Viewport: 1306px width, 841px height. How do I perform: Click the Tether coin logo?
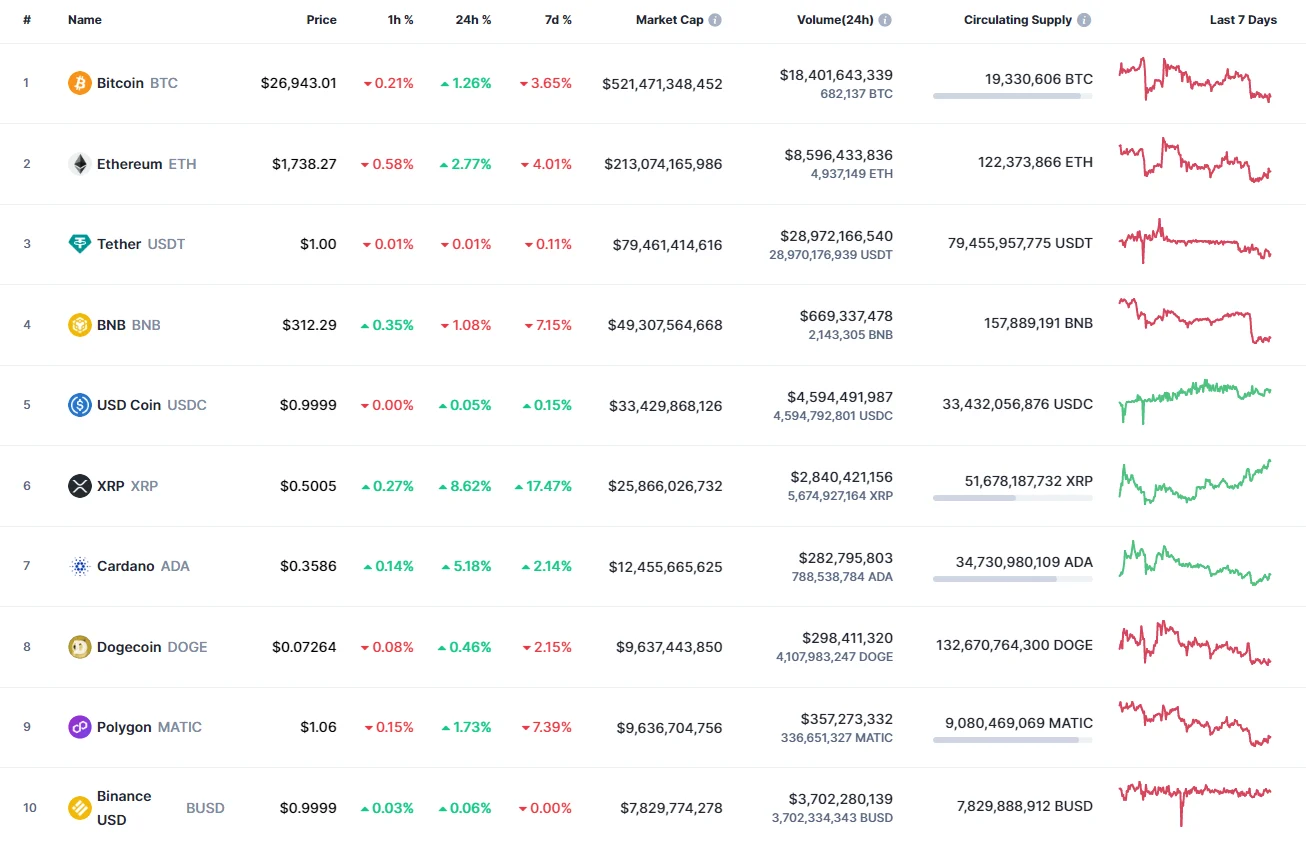click(x=78, y=244)
